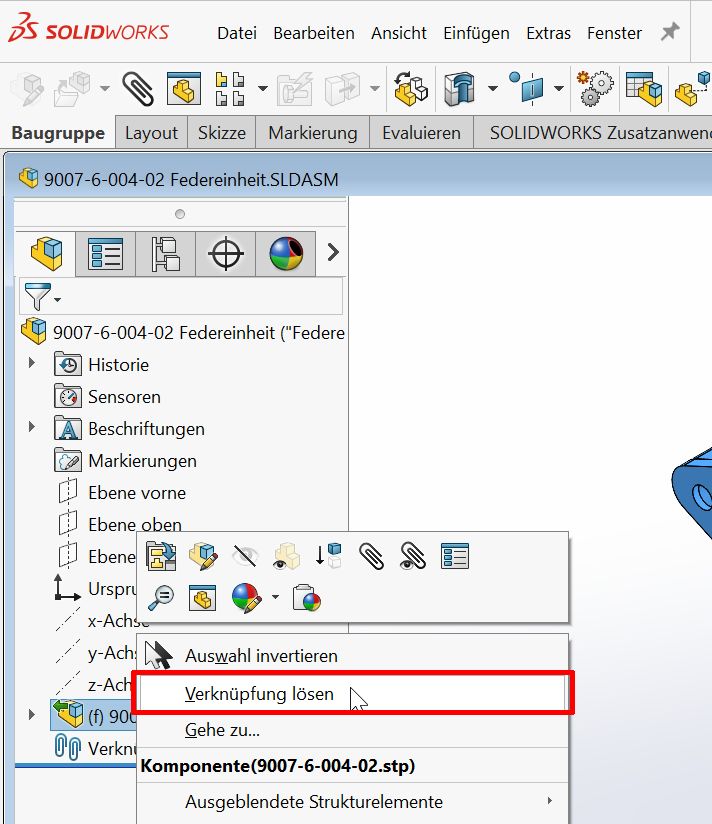Click component preview window icon in context toolbar
712x824 pixels.
pos(203,598)
